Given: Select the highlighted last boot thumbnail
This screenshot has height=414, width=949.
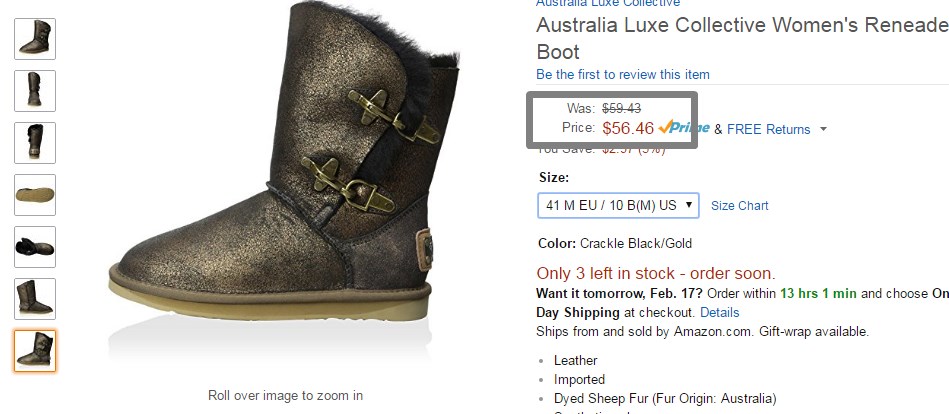Looking at the screenshot, I should tap(35, 351).
